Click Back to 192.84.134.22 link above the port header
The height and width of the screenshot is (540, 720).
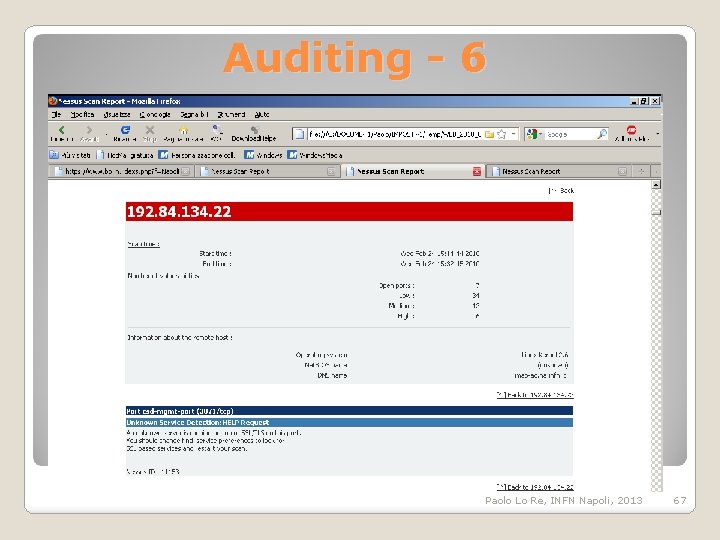pyautogui.click(x=535, y=394)
